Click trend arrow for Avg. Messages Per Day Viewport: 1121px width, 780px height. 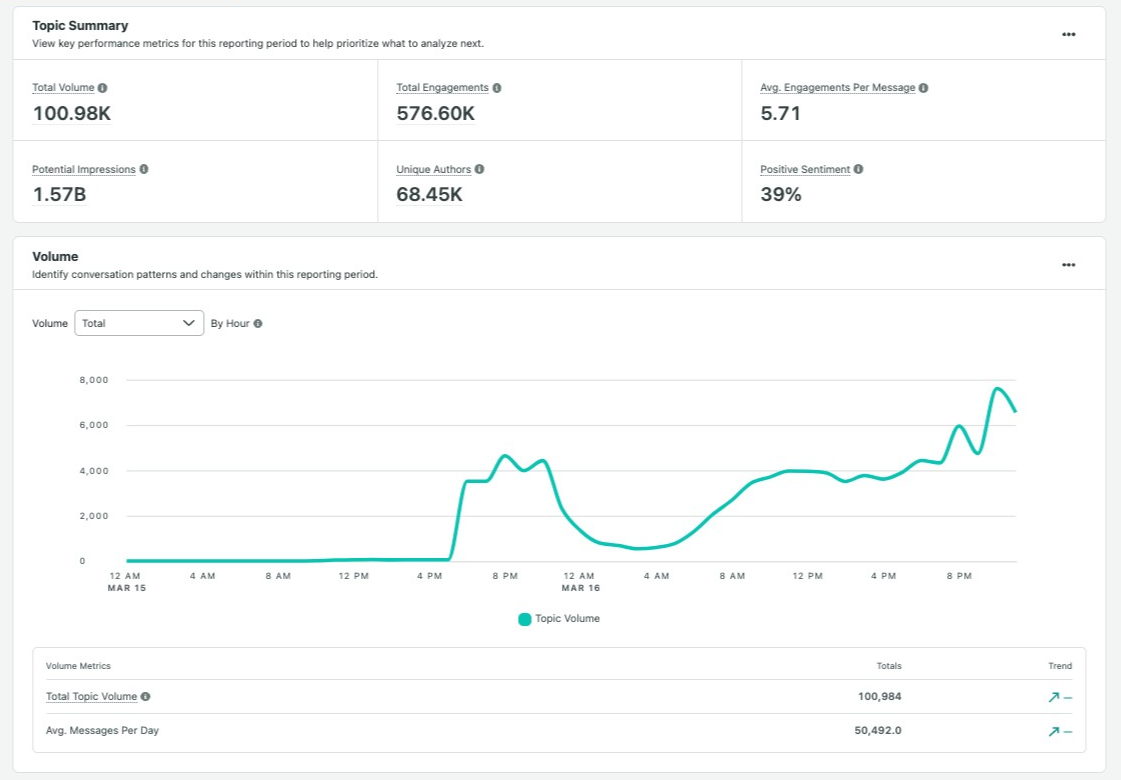pyautogui.click(x=1053, y=732)
